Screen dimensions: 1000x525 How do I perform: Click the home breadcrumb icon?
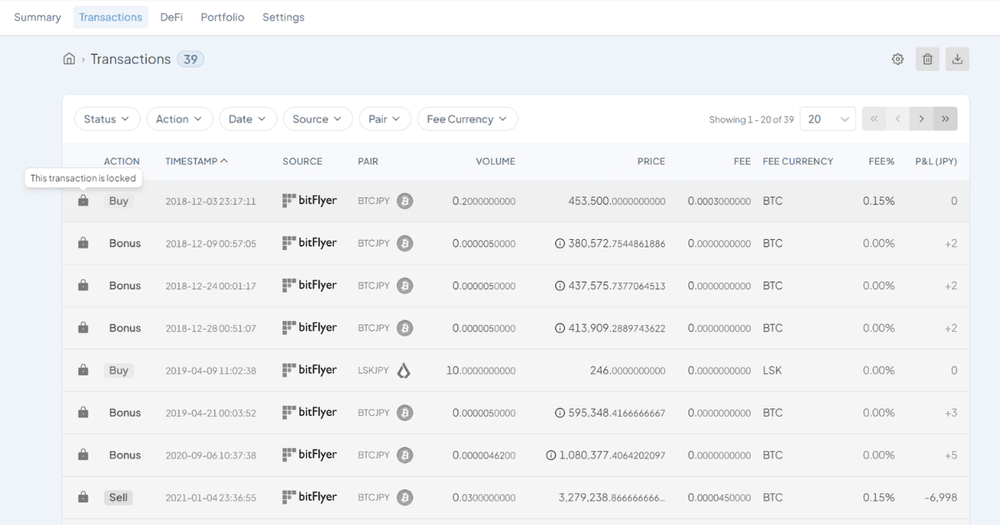pos(69,59)
